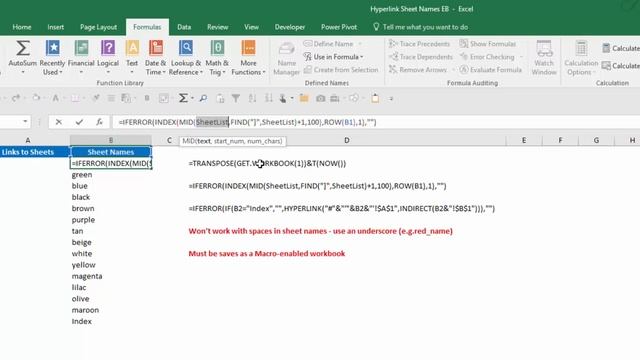
Task: Click the magnifier icon in quick access toolbar
Action: [x=203, y=98]
